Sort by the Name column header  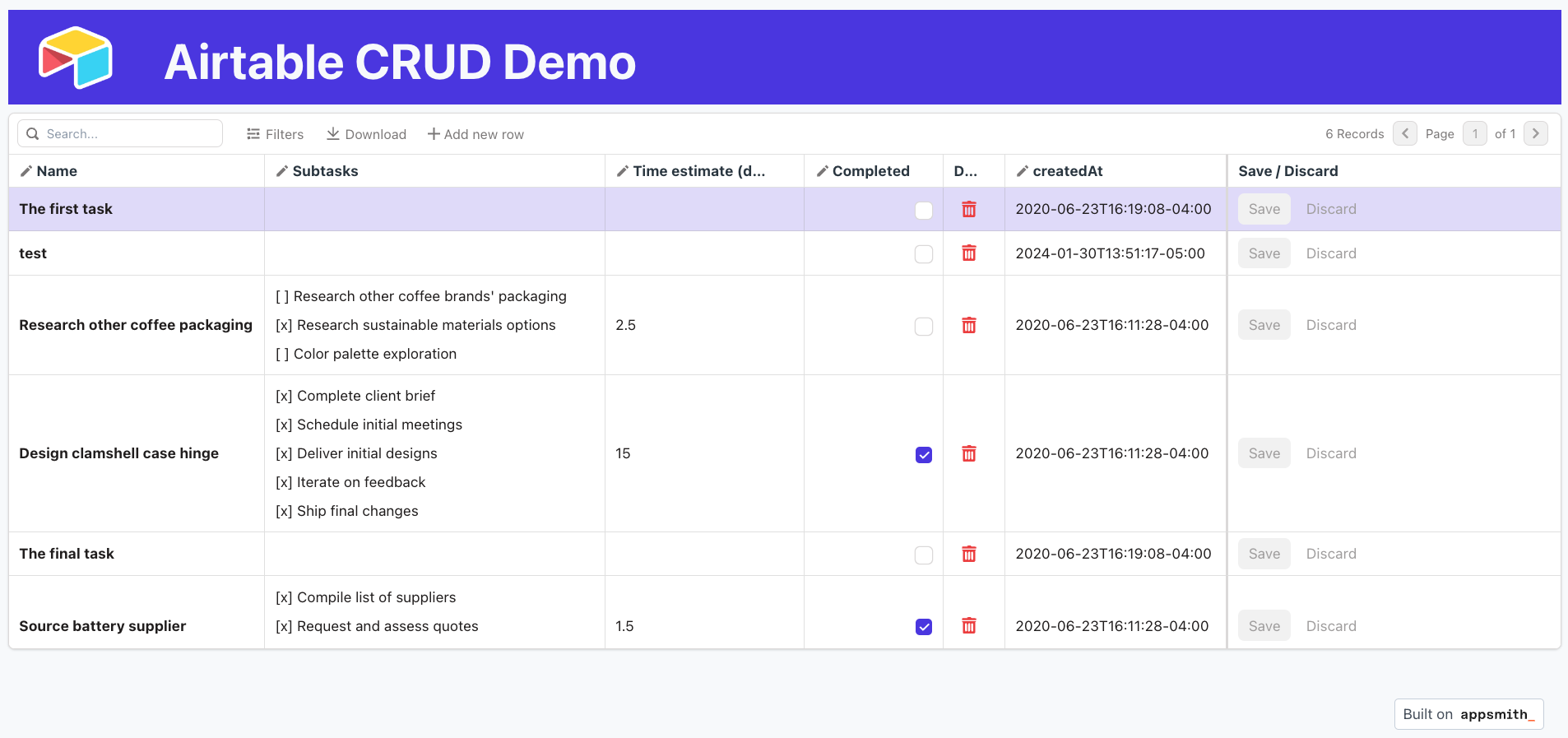coord(57,171)
